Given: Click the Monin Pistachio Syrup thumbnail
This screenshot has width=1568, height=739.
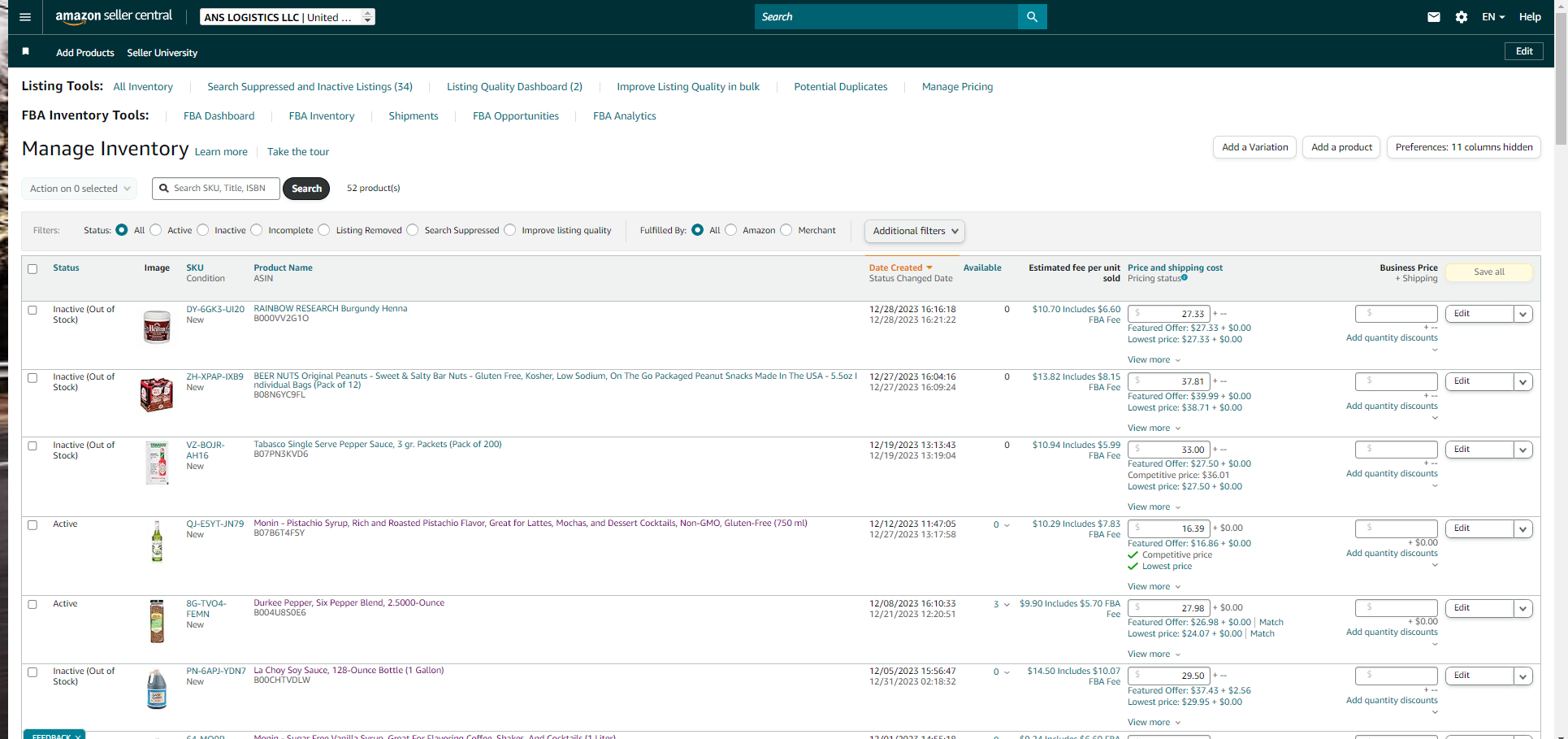Looking at the screenshot, I should click(157, 541).
